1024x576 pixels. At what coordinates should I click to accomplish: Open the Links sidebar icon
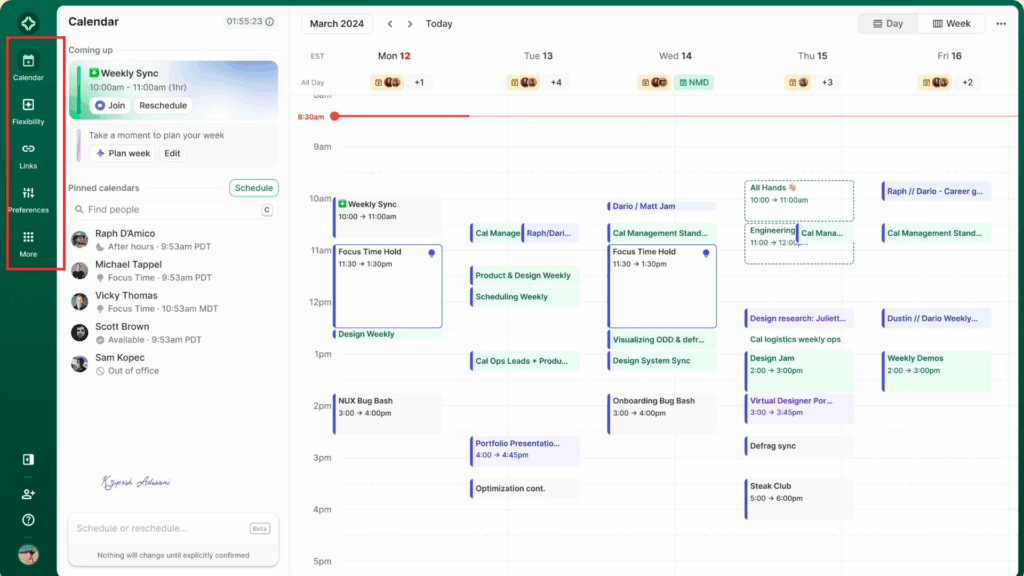pos(28,154)
